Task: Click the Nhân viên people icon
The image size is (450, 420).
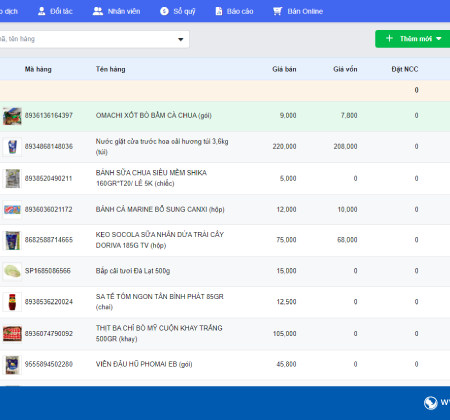Action: pyautogui.click(x=98, y=11)
